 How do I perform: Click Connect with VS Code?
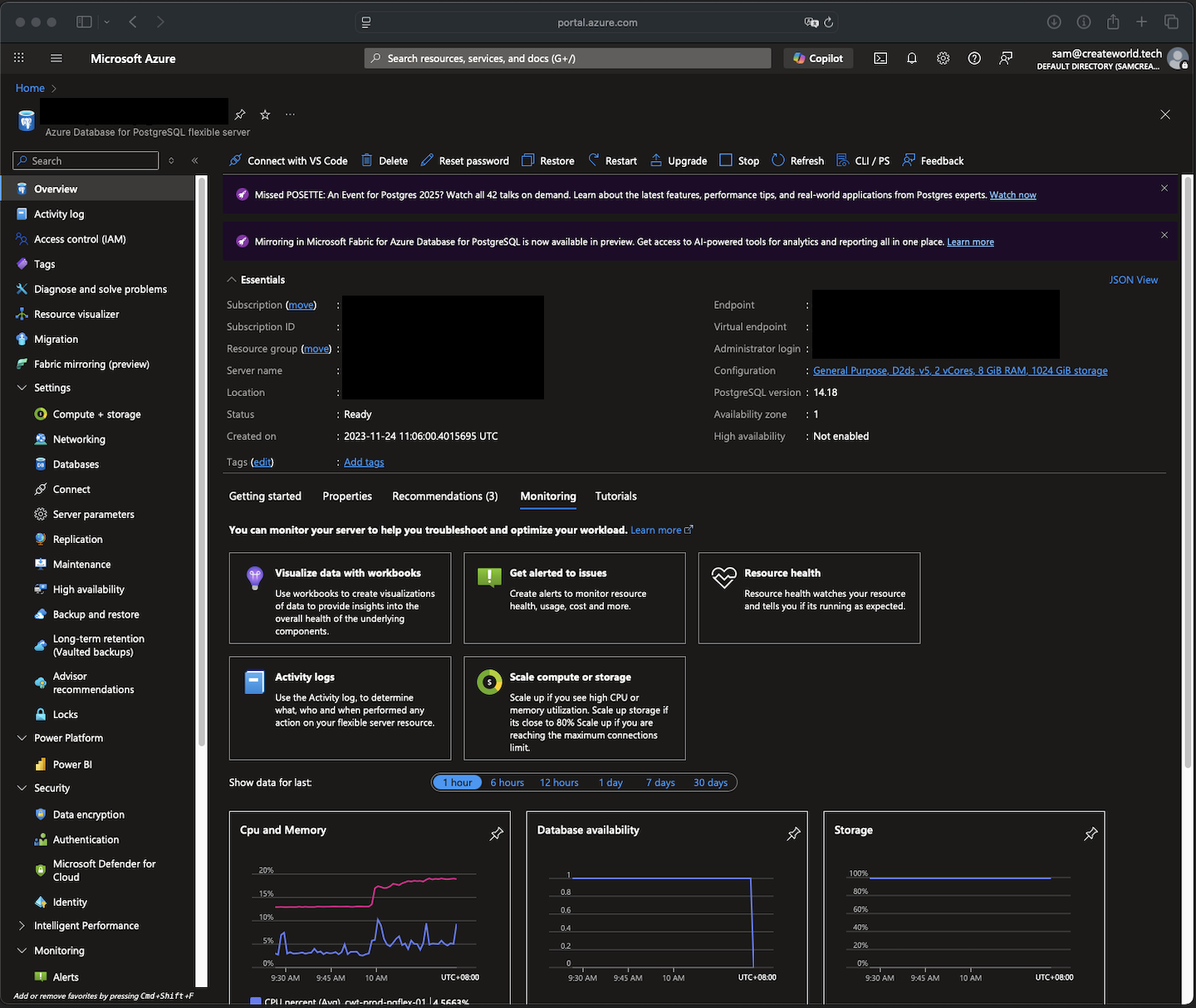point(288,160)
